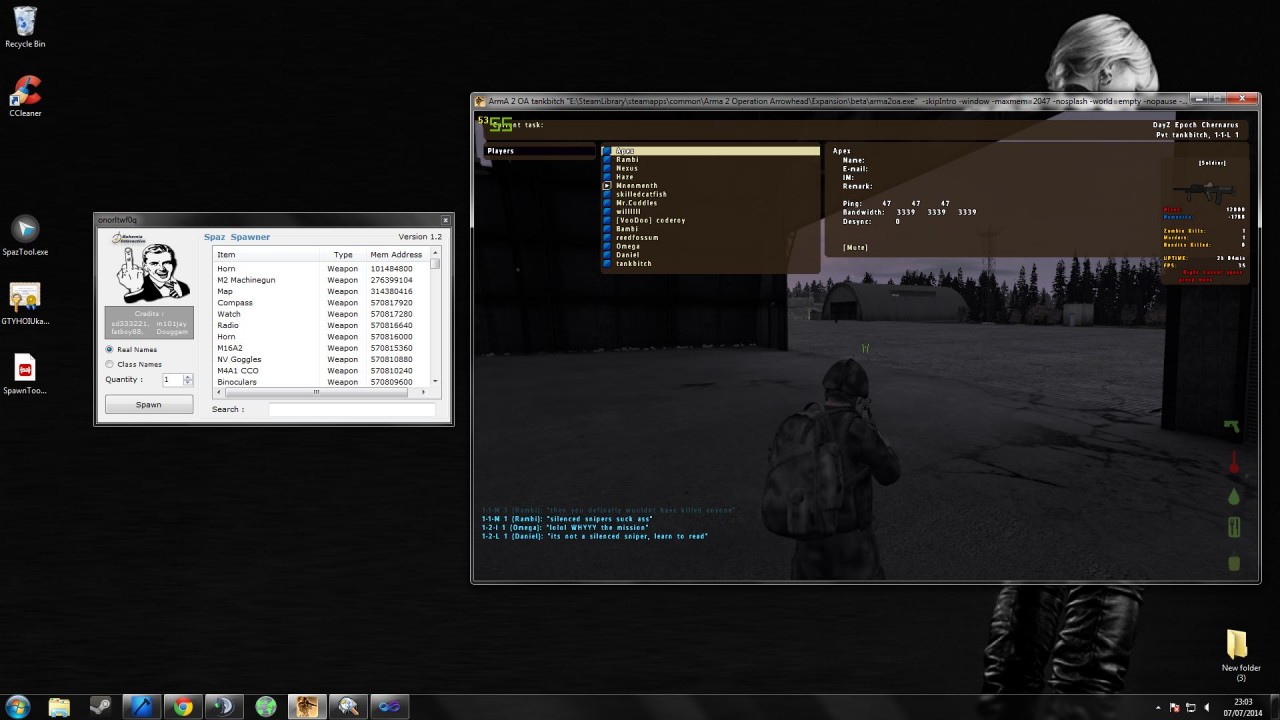Screen dimensions: 1280x720
Task: Sort by the Mem Address column header
Action: point(397,255)
